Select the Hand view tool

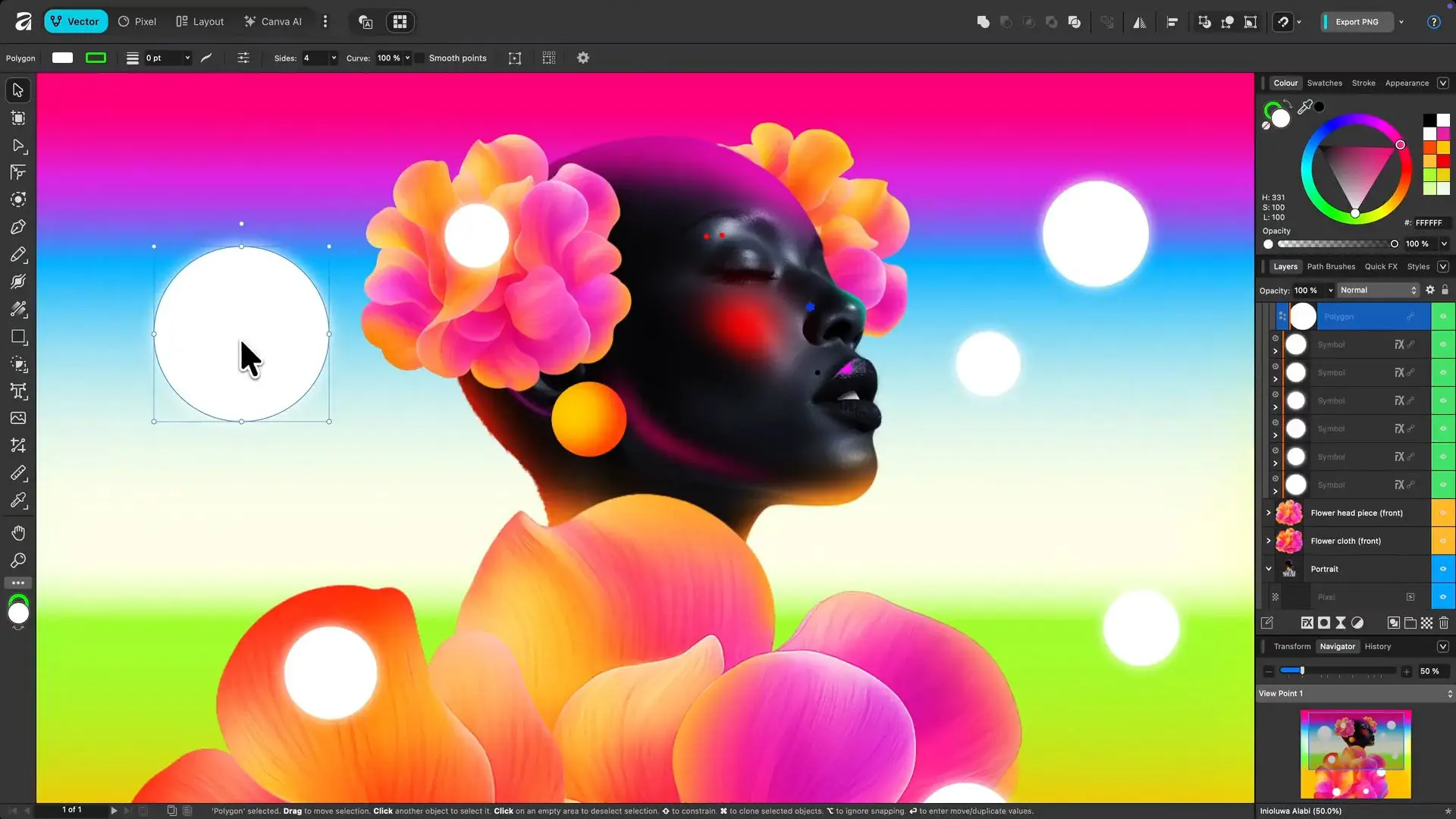[18, 533]
